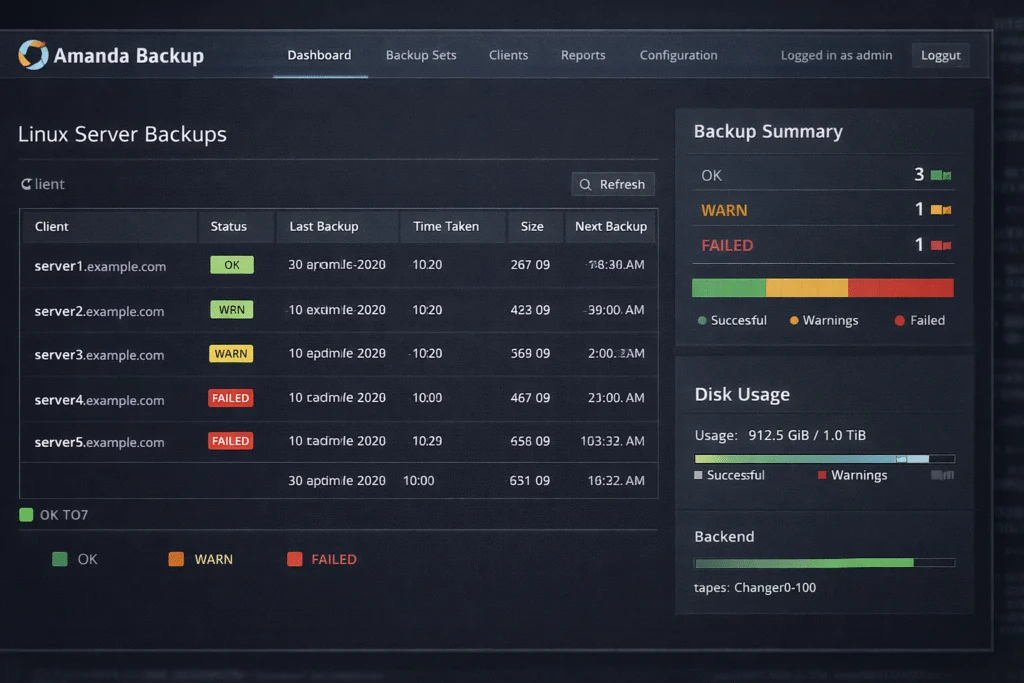Viewport: 1024px width, 683px height.
Task: Open the server1.example.com client link
Action: tap(100, 266)
